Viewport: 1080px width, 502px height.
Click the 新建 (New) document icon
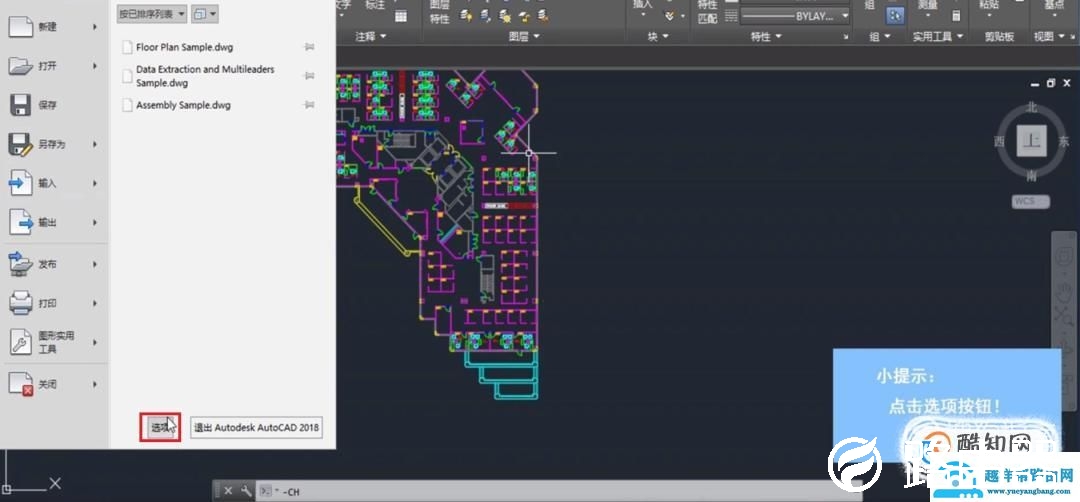(22, 27)
